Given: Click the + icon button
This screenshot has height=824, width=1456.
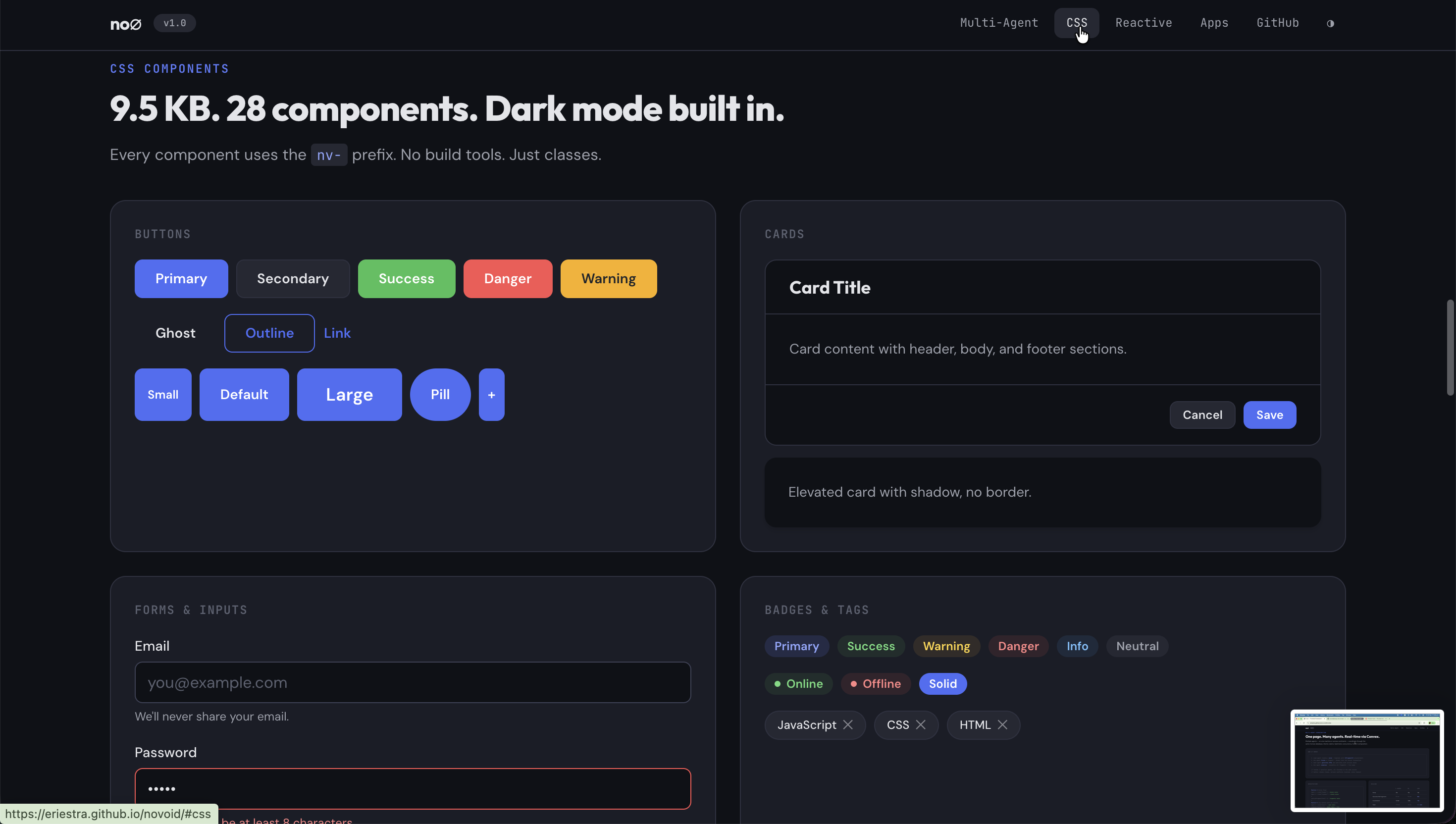Looking at the screenshot, I should [491, 395].
